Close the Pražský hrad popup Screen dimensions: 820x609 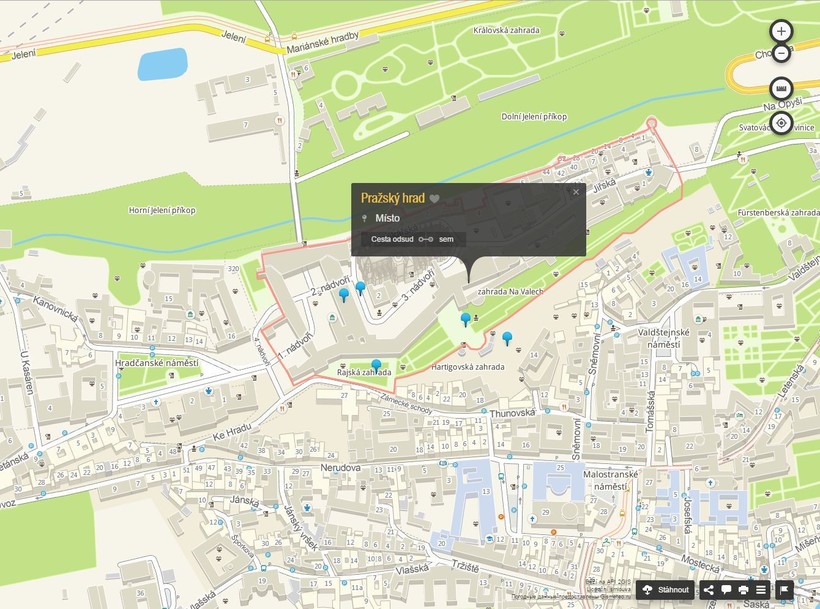[x=576, y=192]
